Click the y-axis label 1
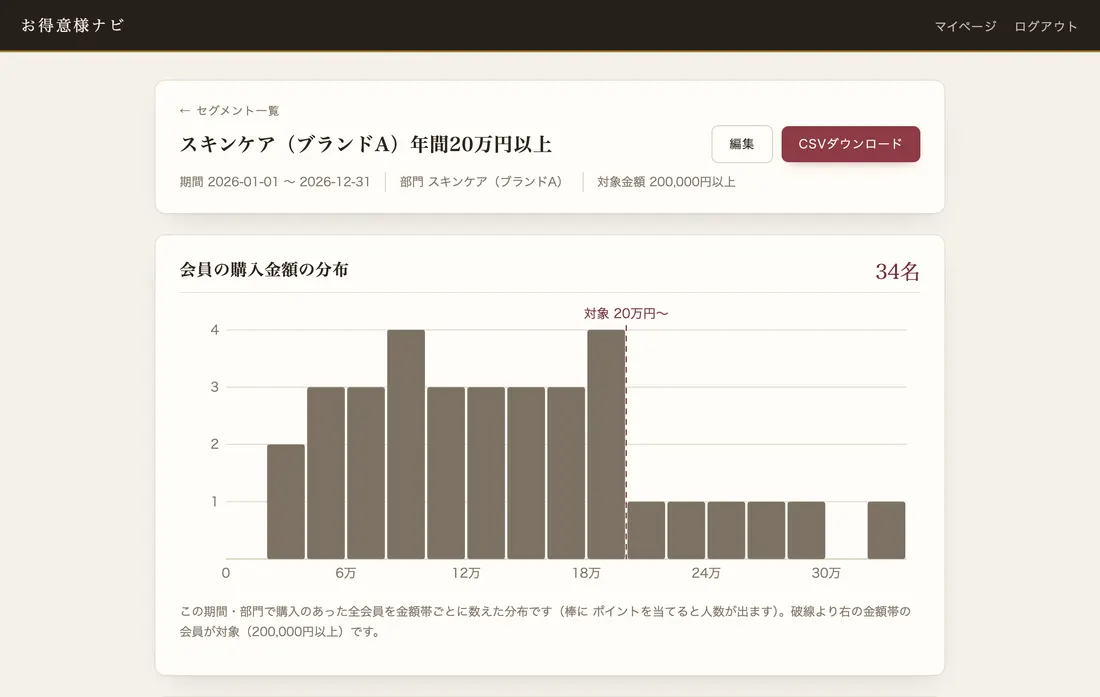Viewport: 1100px width, 697px height. [x=215, y=501]
